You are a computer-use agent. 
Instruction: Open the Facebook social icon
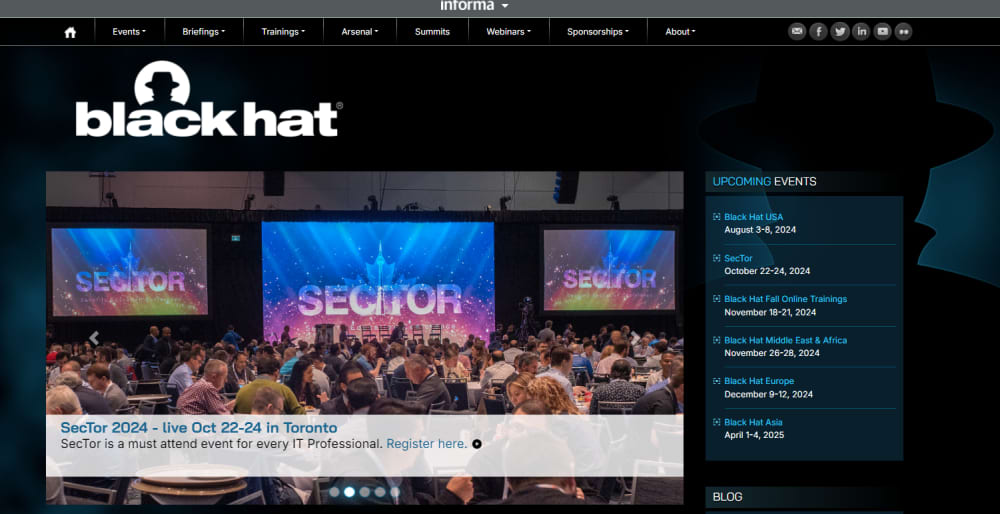click(818, 31)
